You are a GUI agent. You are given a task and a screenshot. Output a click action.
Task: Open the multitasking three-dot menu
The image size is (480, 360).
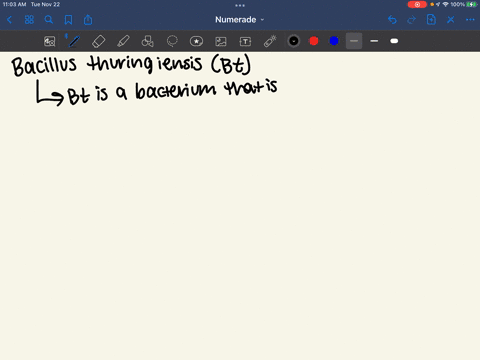pos(240,5)
